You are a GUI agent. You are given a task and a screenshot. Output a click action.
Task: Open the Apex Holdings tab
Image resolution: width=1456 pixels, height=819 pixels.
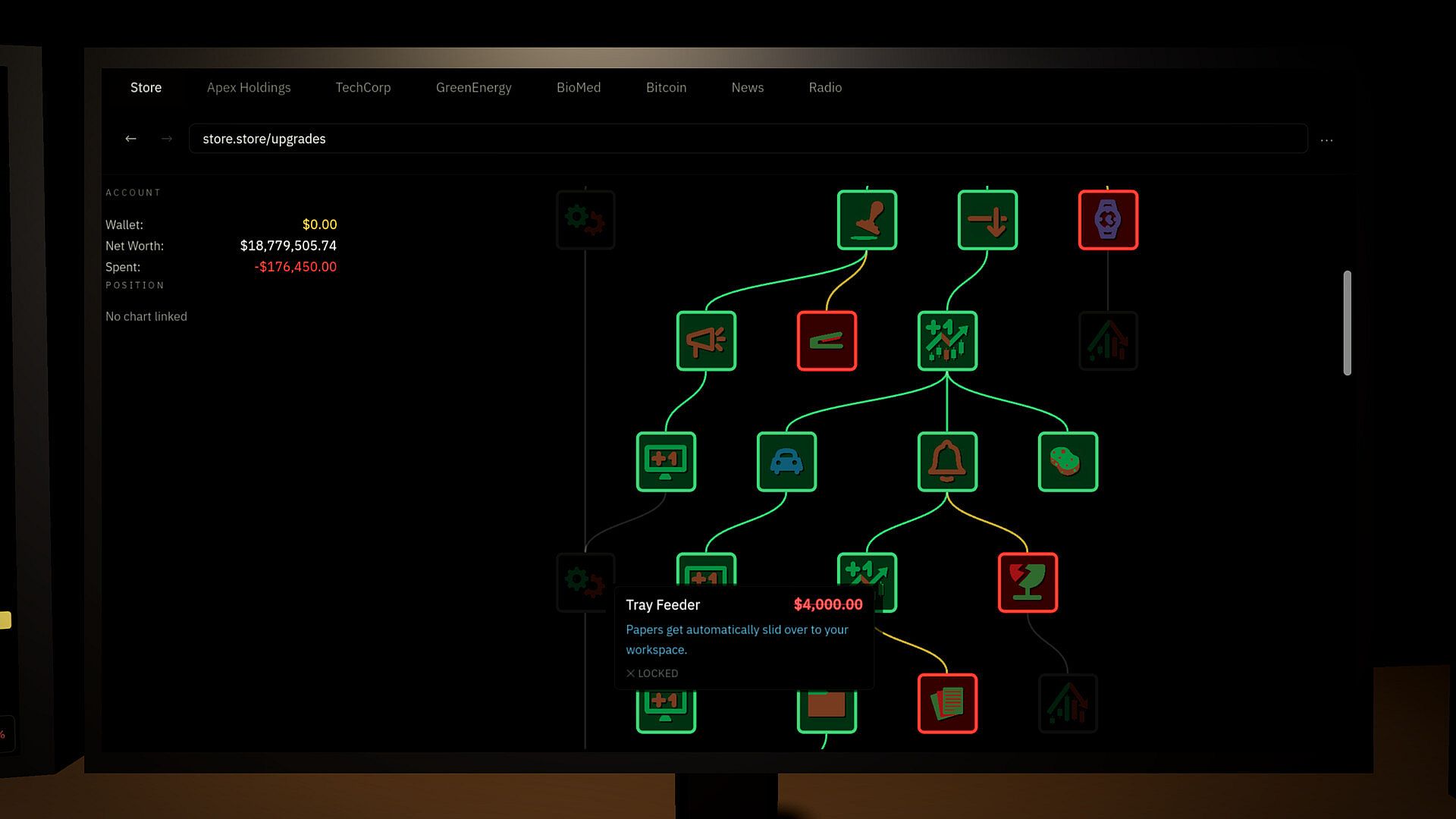point(249,87)
